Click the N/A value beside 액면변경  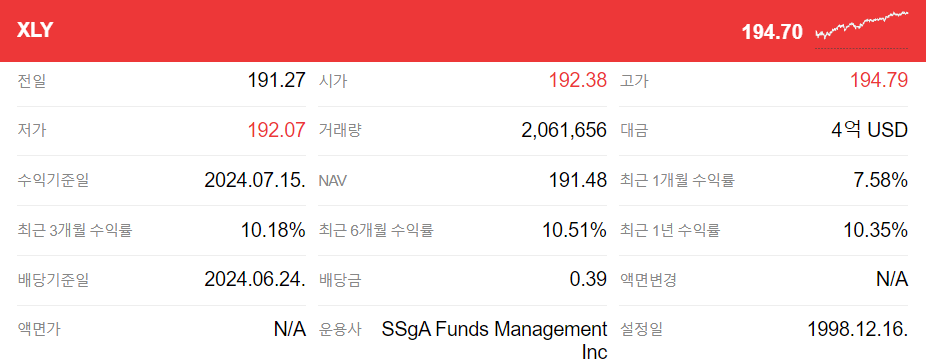click(x=892, y=280)
